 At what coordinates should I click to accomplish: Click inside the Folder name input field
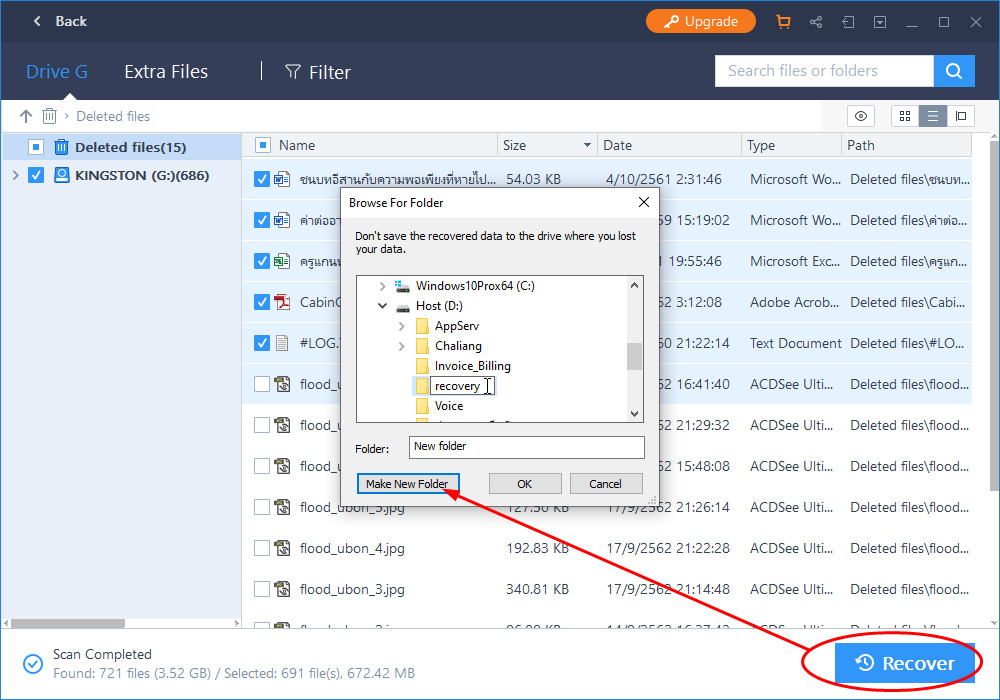pos(527,447)
